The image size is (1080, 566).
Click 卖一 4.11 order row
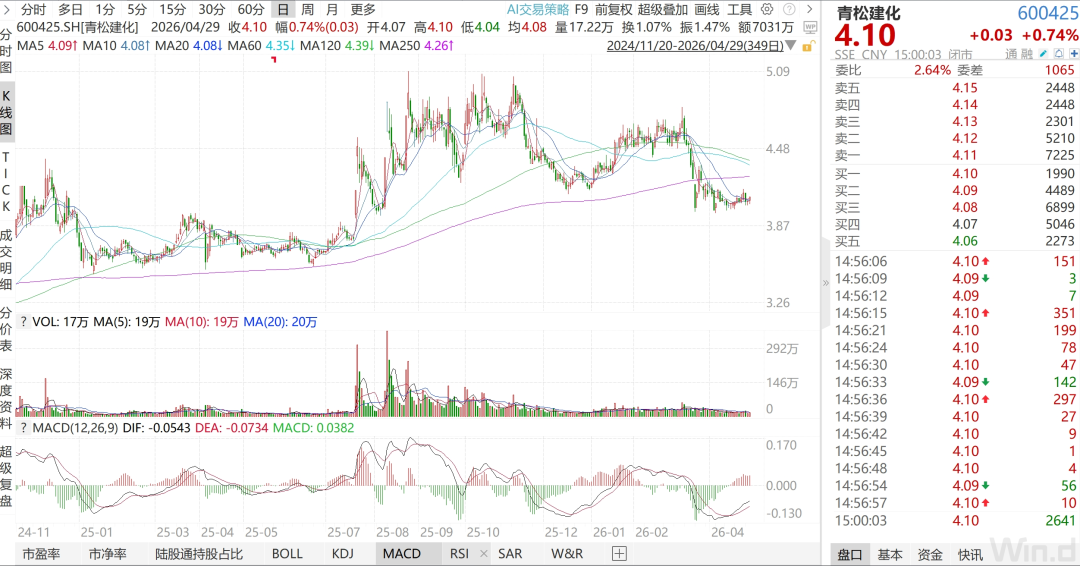955,155
